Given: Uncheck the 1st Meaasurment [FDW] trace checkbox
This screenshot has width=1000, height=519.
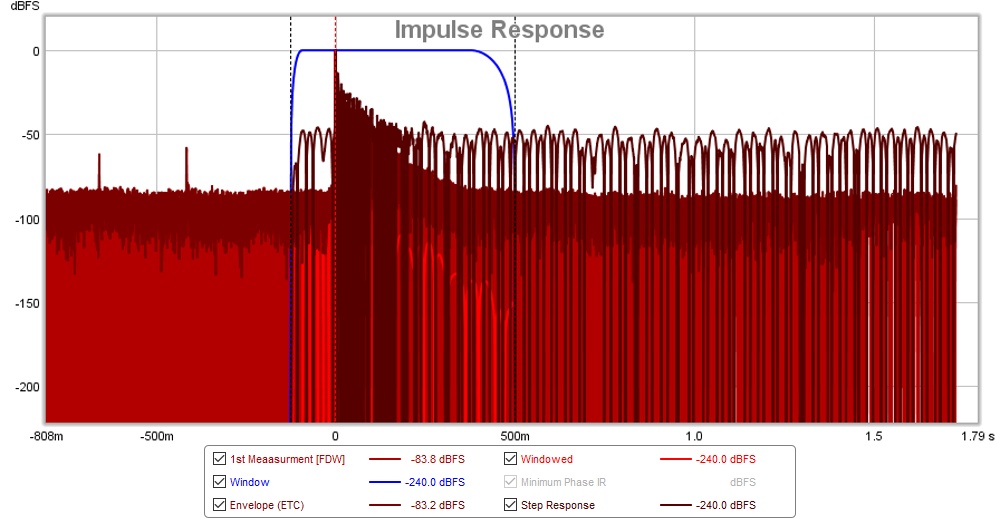Looking at the screenshot, I should [x=219, y=458].
